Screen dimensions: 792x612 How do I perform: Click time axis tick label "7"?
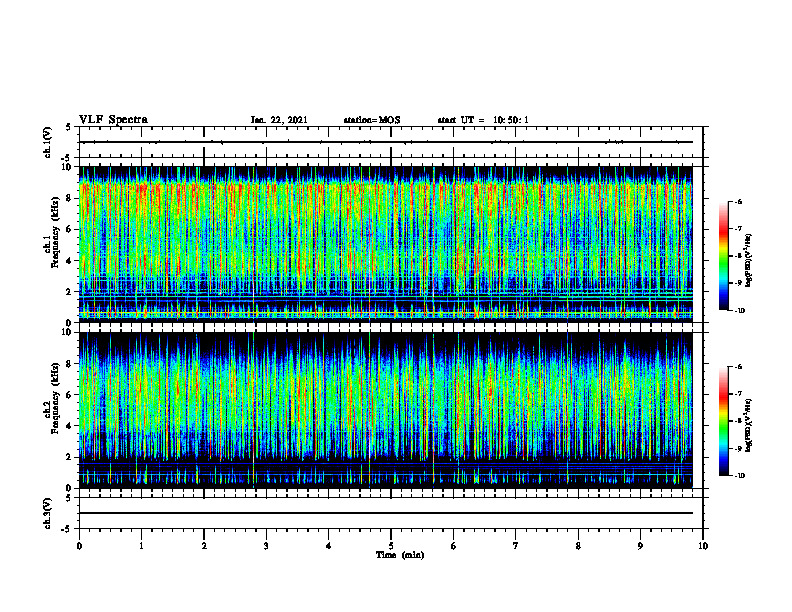point(516,546)
